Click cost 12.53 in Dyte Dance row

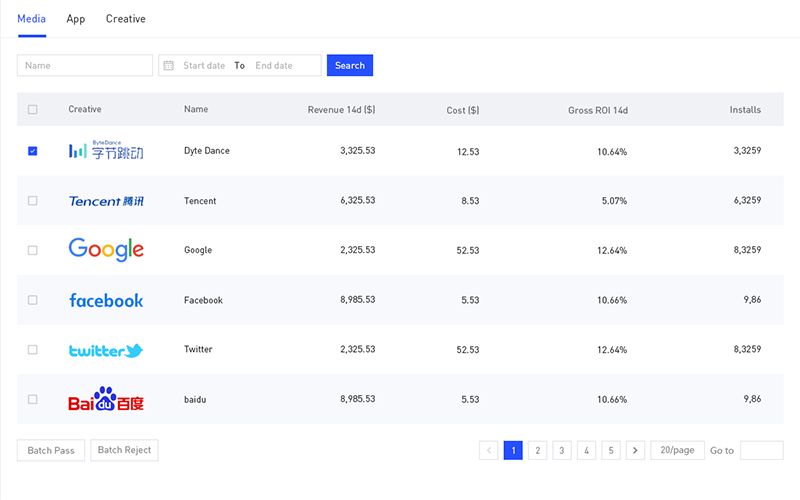(468, 152)
